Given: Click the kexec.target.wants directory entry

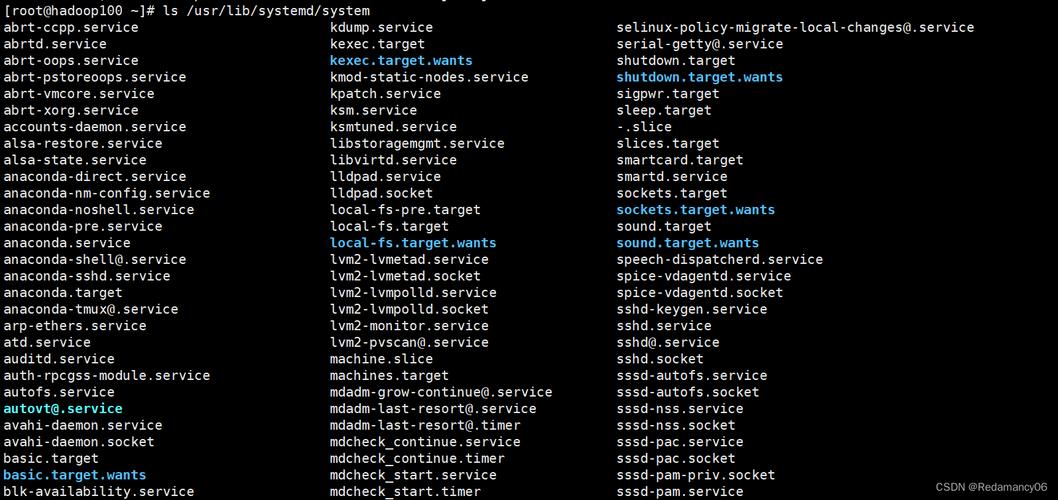Looking at the screenshot, I should (x=401, y=61).
